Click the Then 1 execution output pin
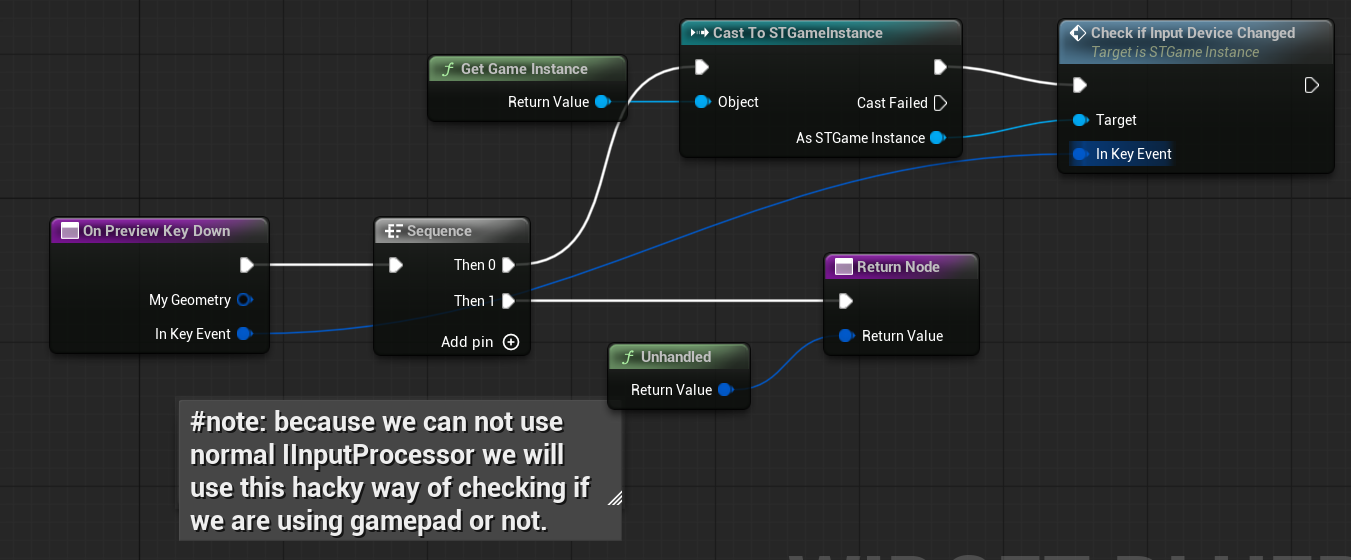 tap(508, 301)
